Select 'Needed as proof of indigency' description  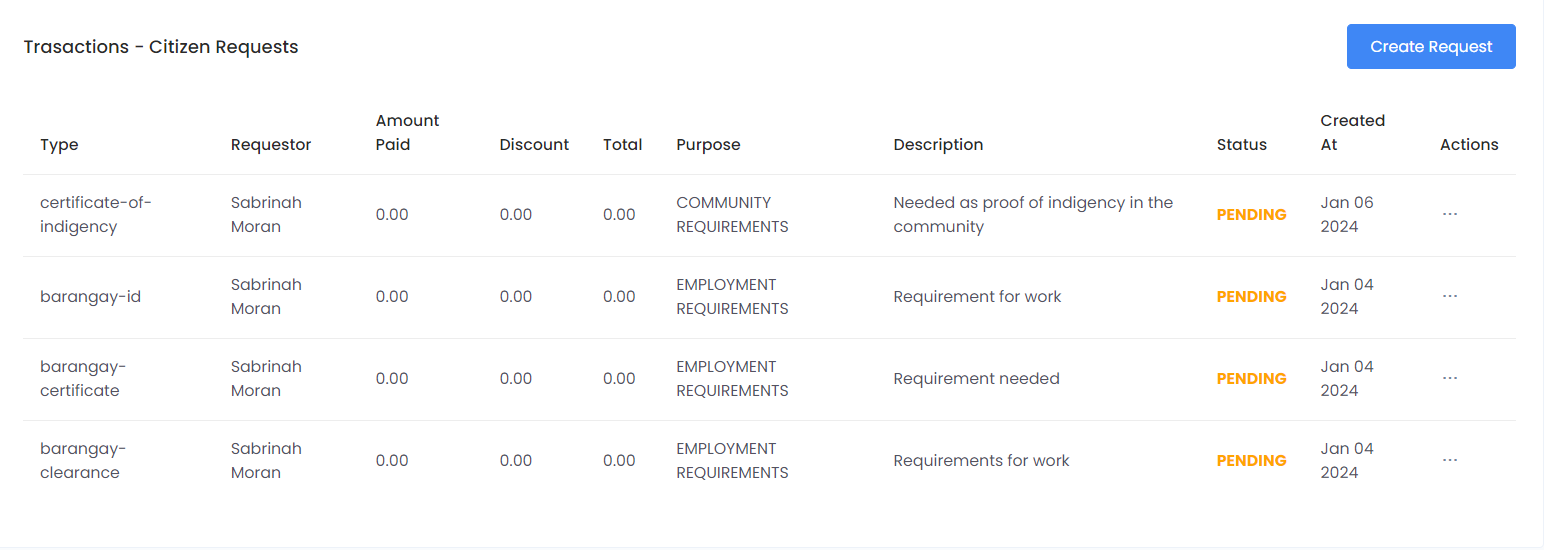(1032, 215)
